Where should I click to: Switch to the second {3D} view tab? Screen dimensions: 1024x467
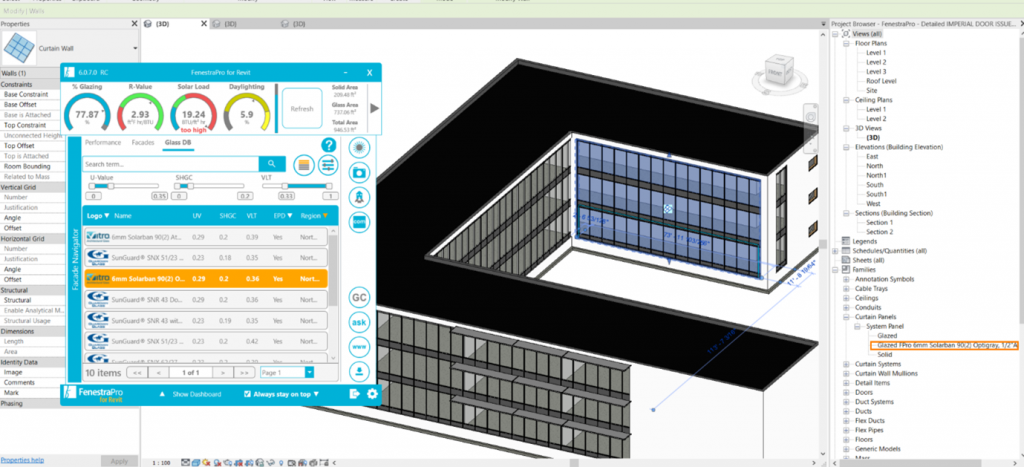[231, 24]
